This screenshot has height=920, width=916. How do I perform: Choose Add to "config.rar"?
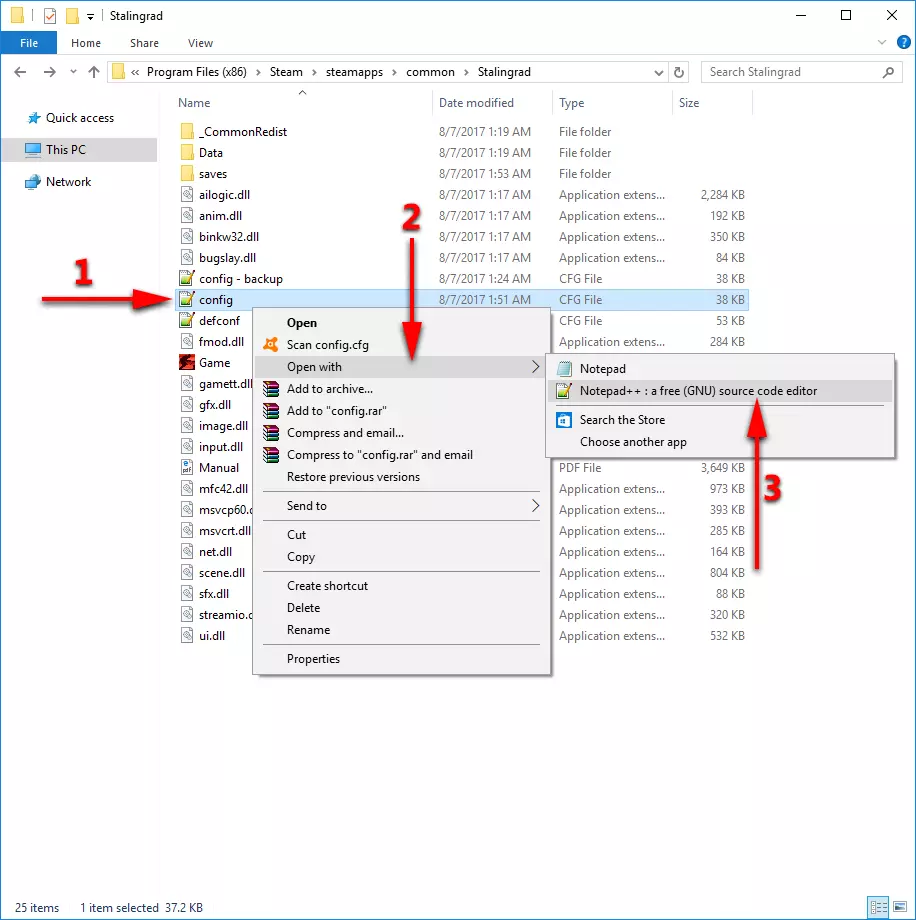click(401, 411)
